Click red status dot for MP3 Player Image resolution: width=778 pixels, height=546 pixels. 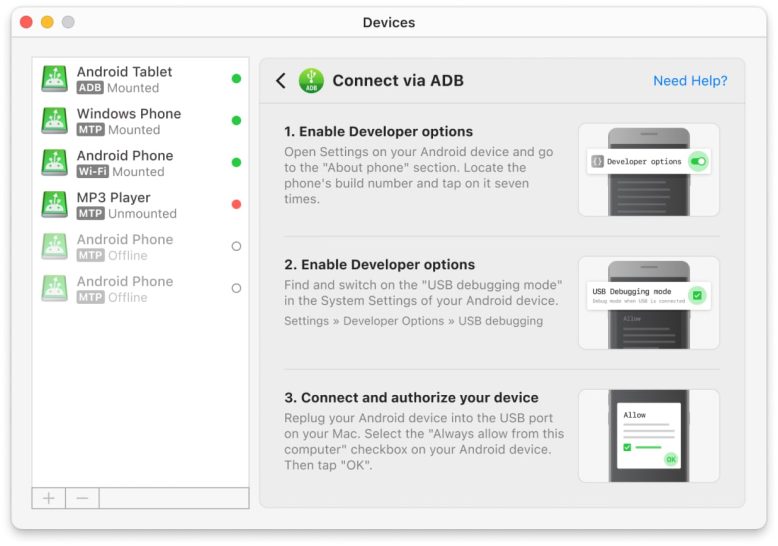[236, 204]
